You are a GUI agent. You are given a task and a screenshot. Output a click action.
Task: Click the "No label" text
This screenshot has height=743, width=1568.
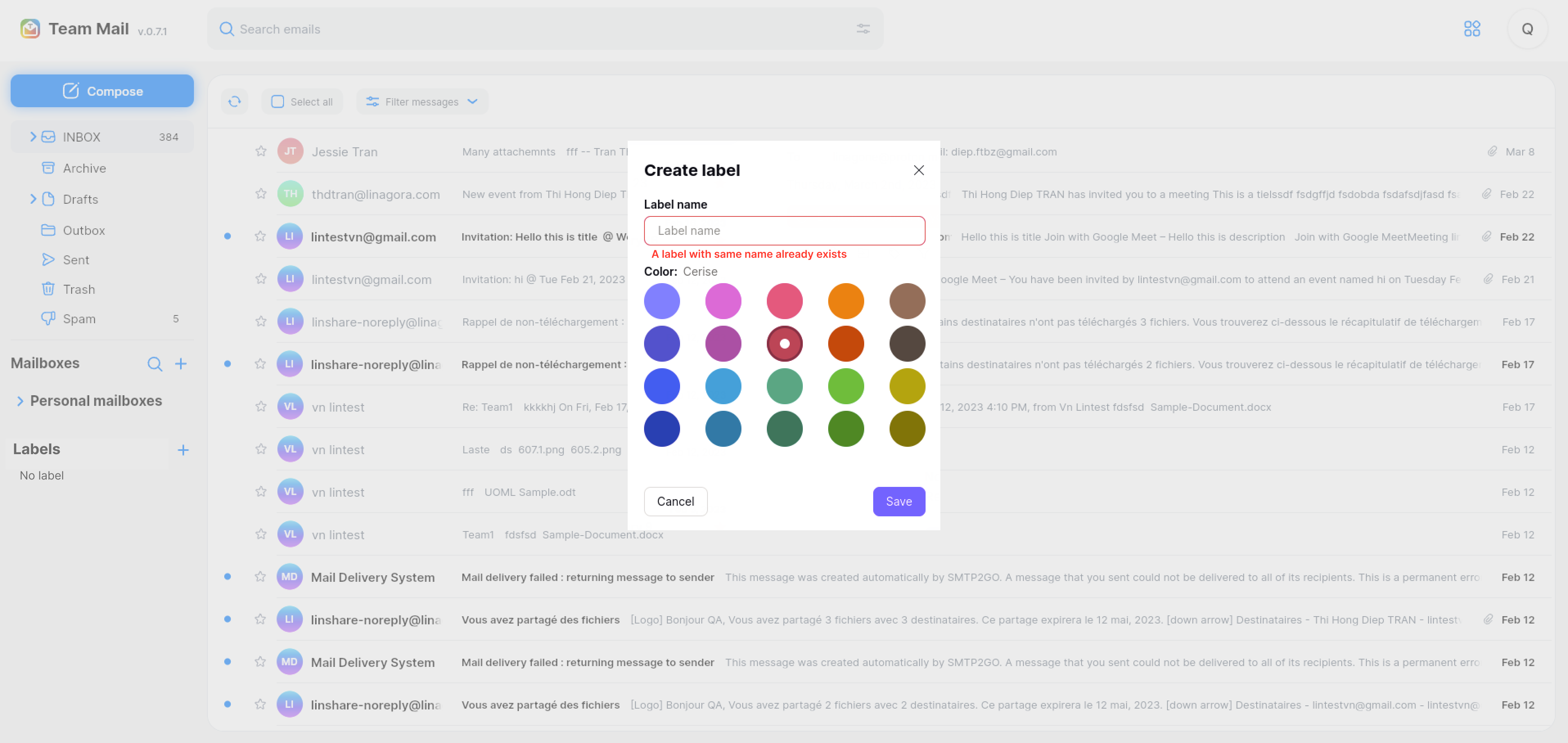point(41,475)
